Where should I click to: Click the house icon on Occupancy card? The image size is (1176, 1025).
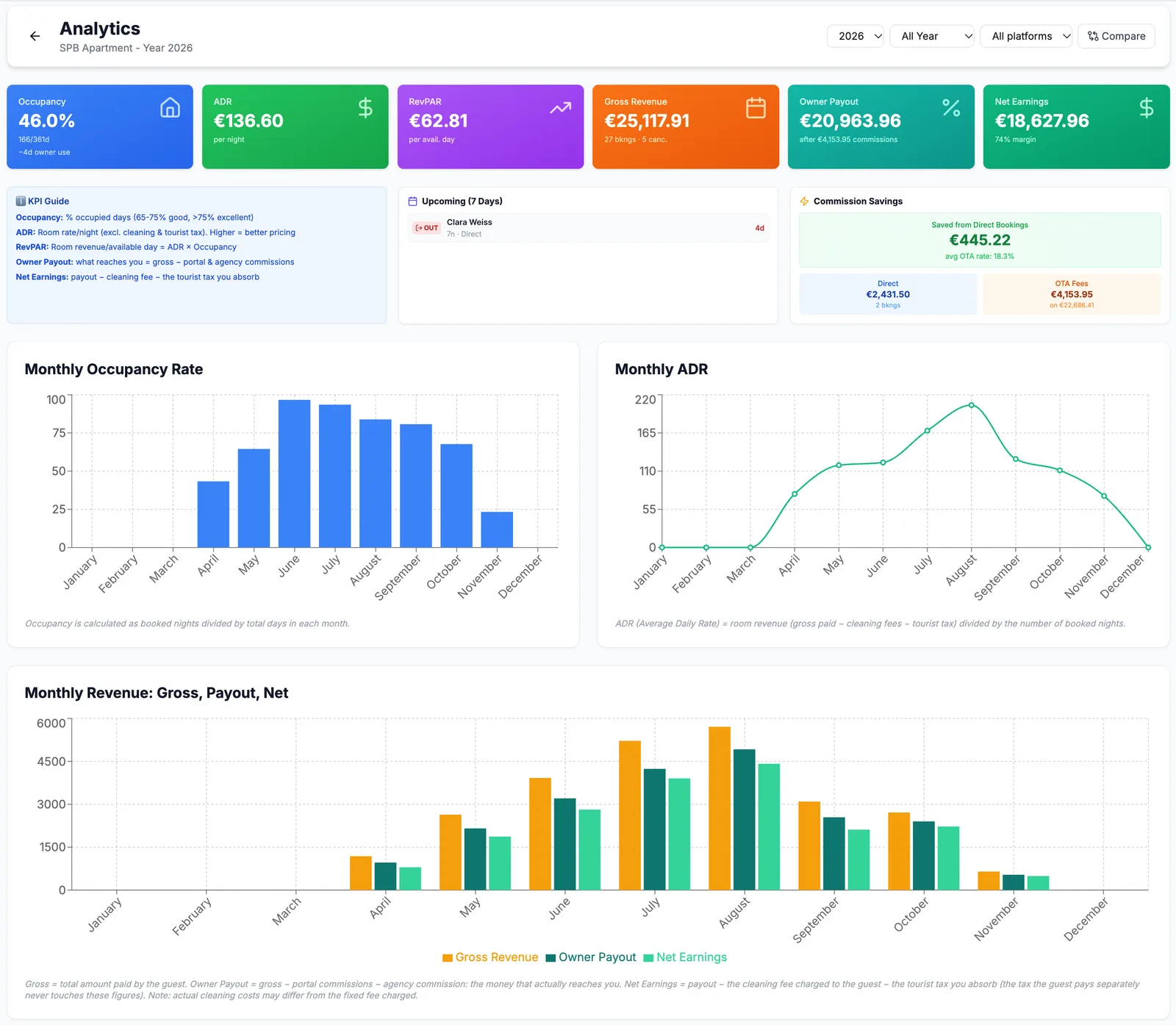tap(170, 108)
